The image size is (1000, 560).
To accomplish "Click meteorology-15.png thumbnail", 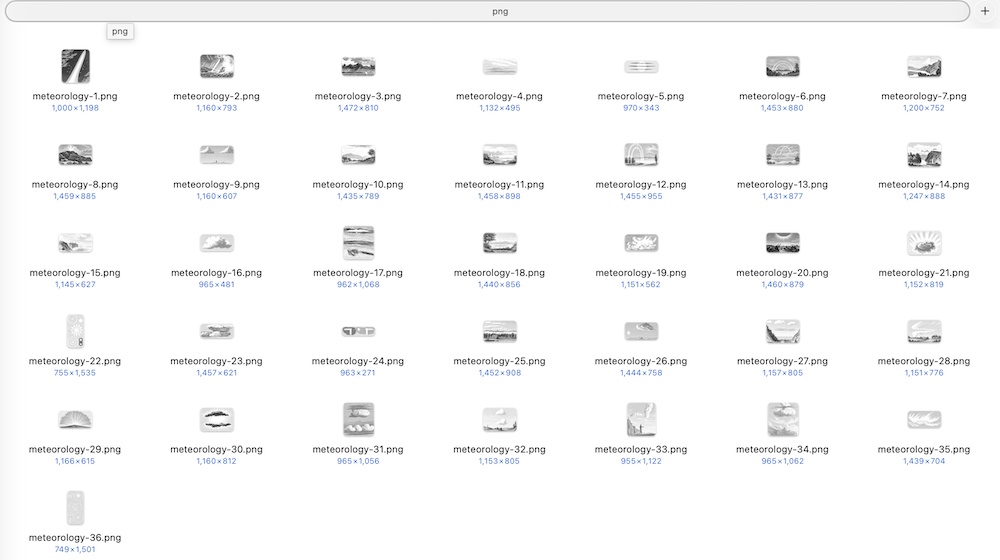I will [75, 243].
